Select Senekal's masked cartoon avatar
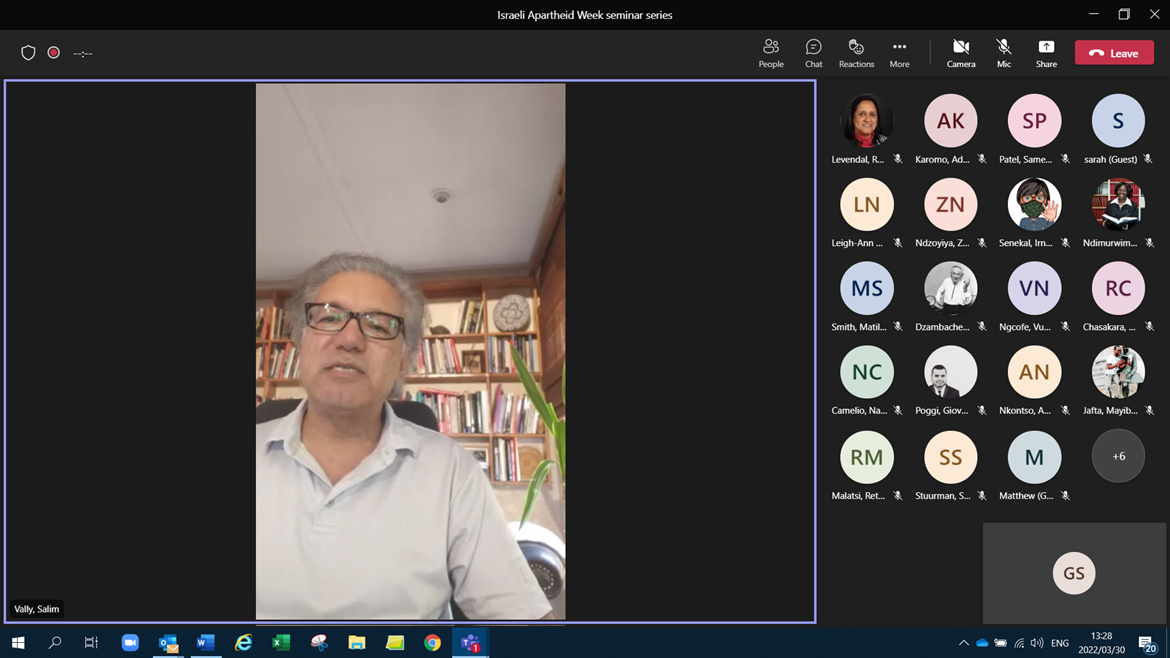 (x=1034, y=204)
